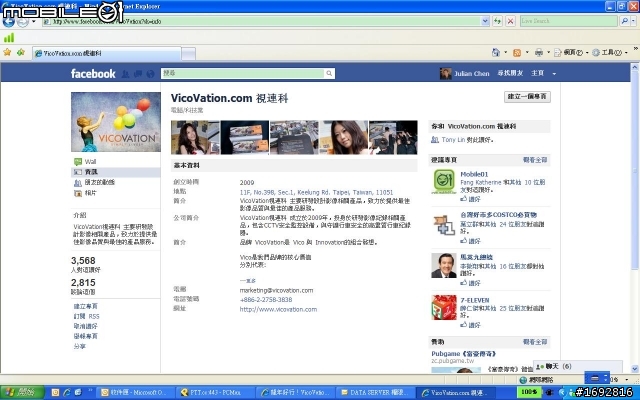Open see-all link for suggested pages
The height and width of the screenshot is (400, 640).
click(535, 160)
